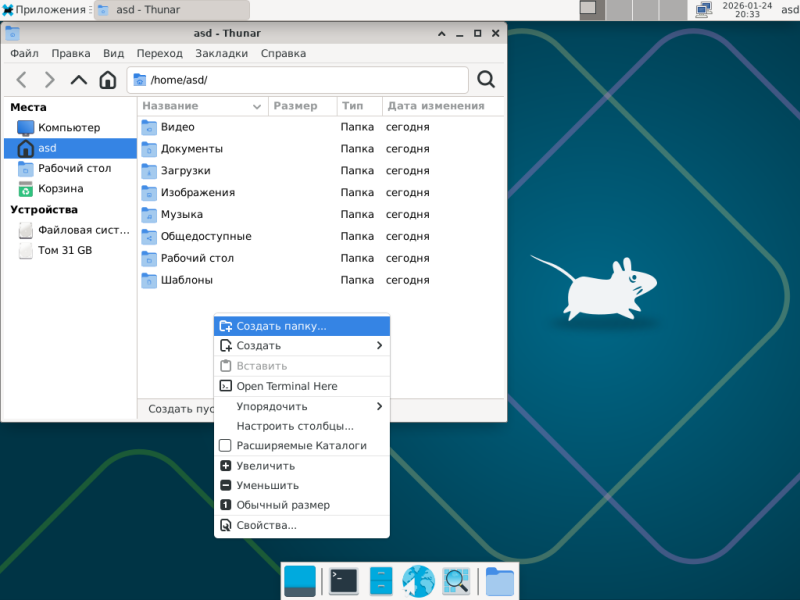800x600 pixels.
Task: Open the Видео folder icon
Action: (x=149, y=127)
